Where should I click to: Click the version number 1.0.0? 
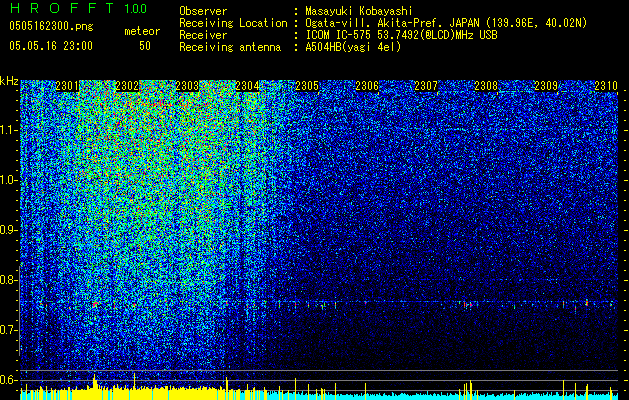(135, 9)
